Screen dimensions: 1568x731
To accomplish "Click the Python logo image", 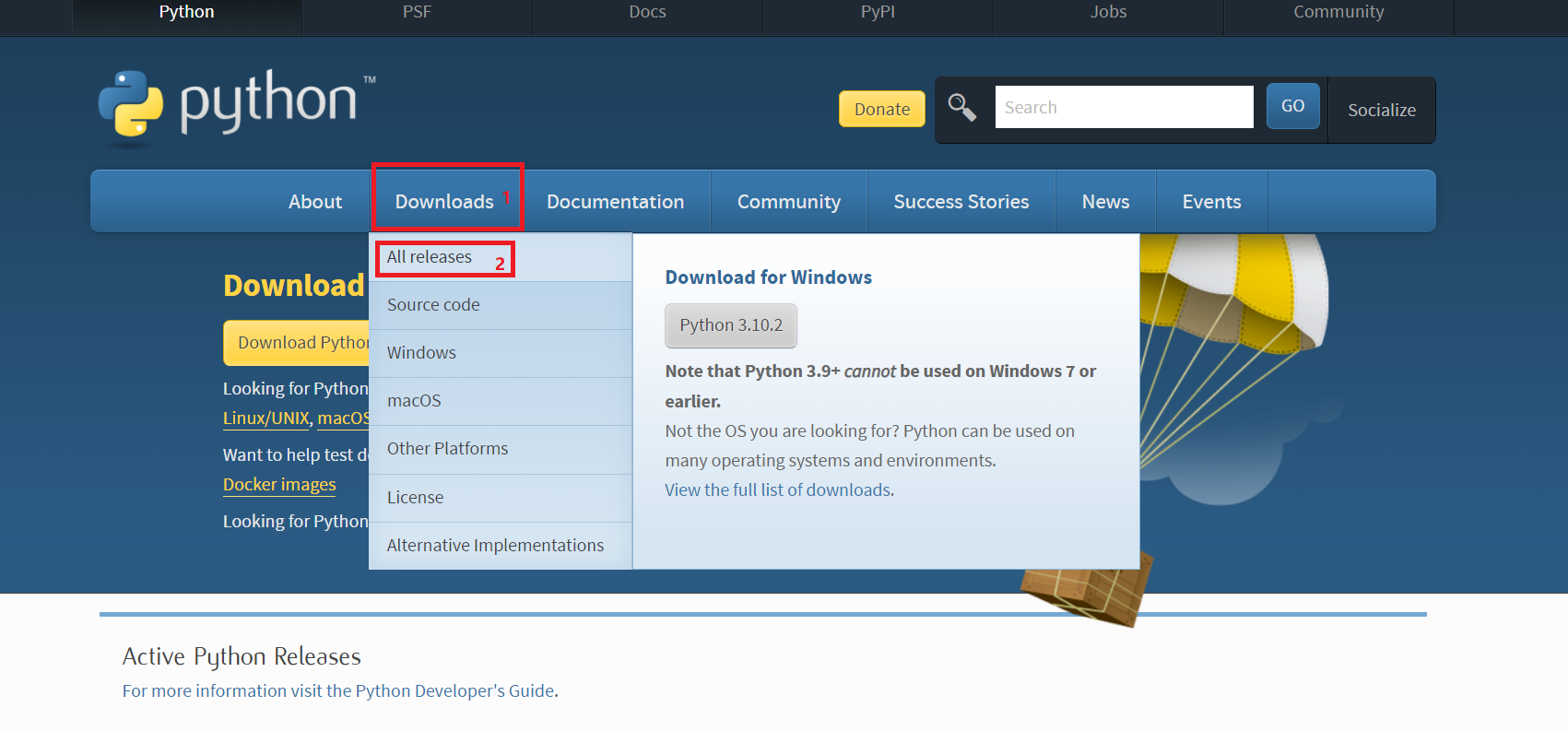I will tap(237, 107).
